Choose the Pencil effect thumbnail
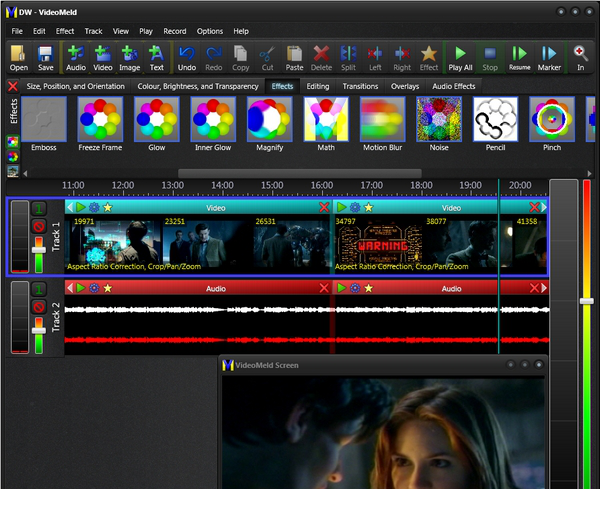 496,119
